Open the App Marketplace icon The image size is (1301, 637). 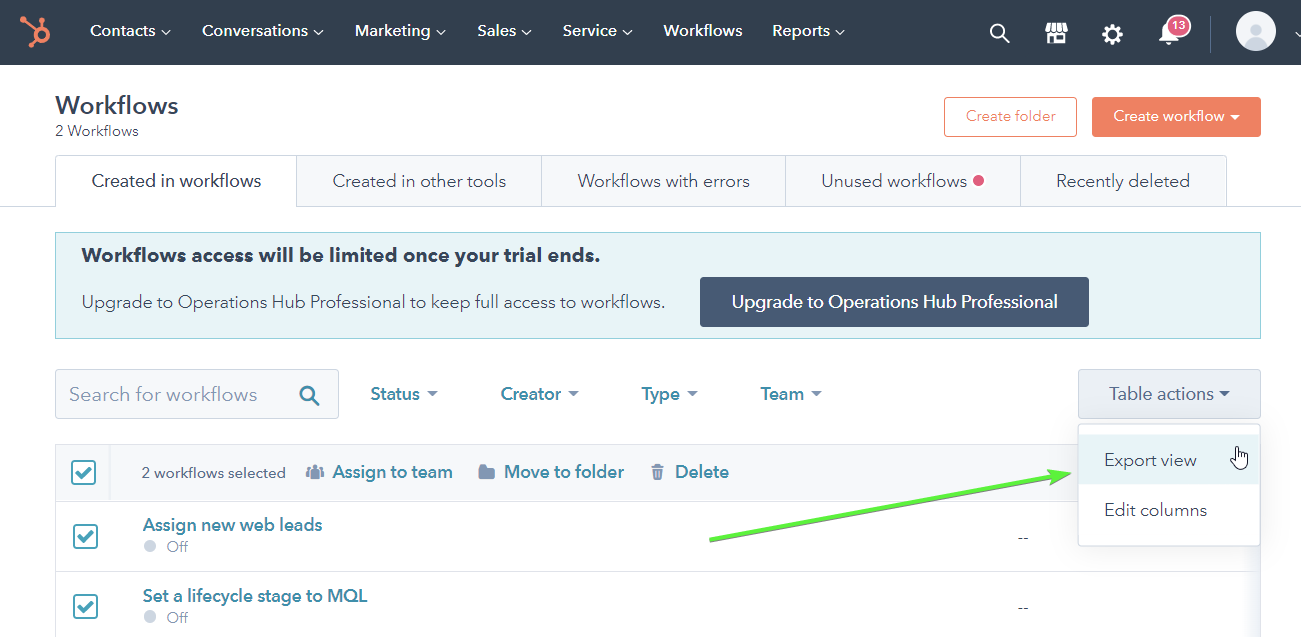pyautogui.click(x=1056, y=32)
